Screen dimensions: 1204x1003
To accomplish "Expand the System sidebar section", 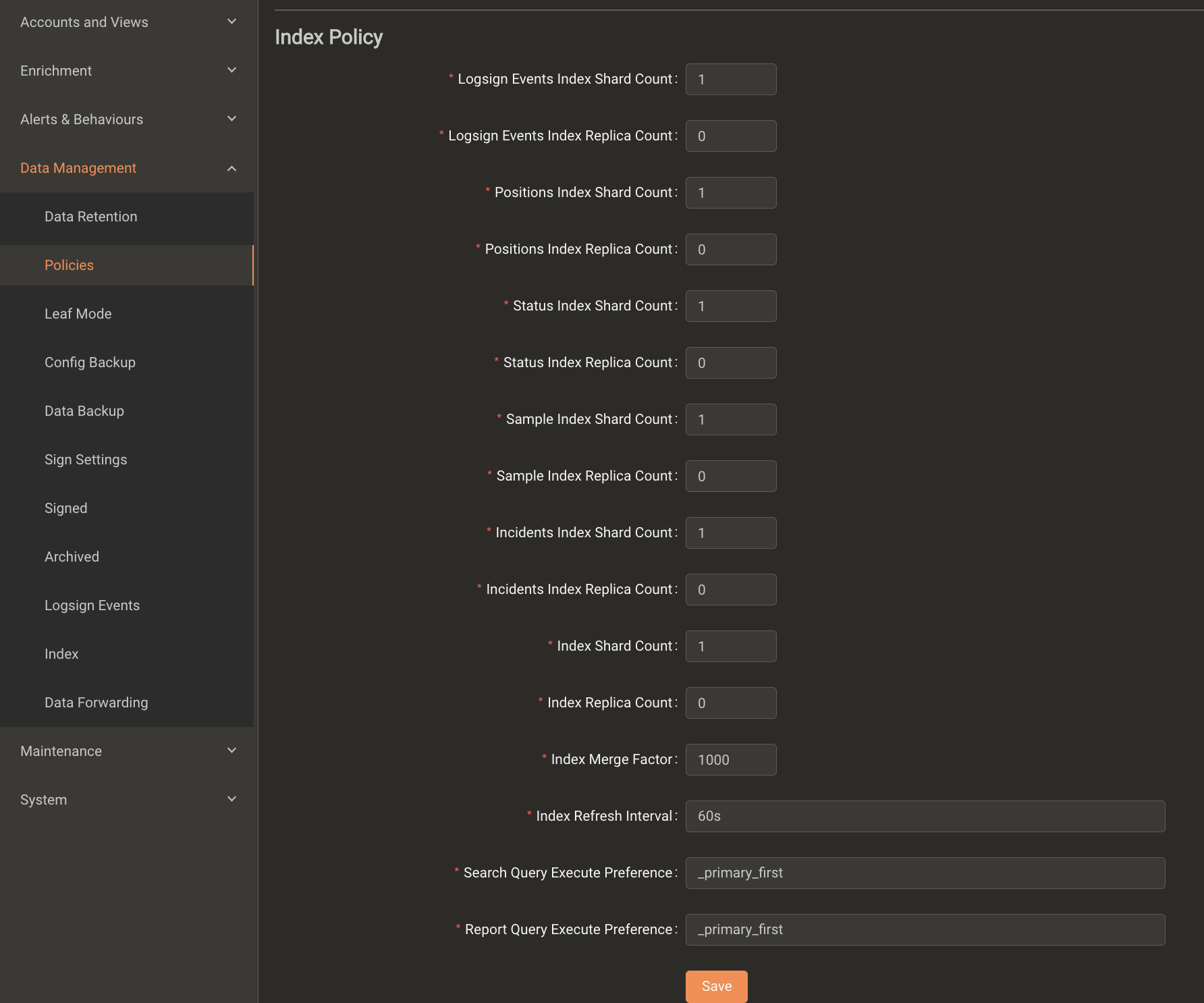I will tap(127, 800).
